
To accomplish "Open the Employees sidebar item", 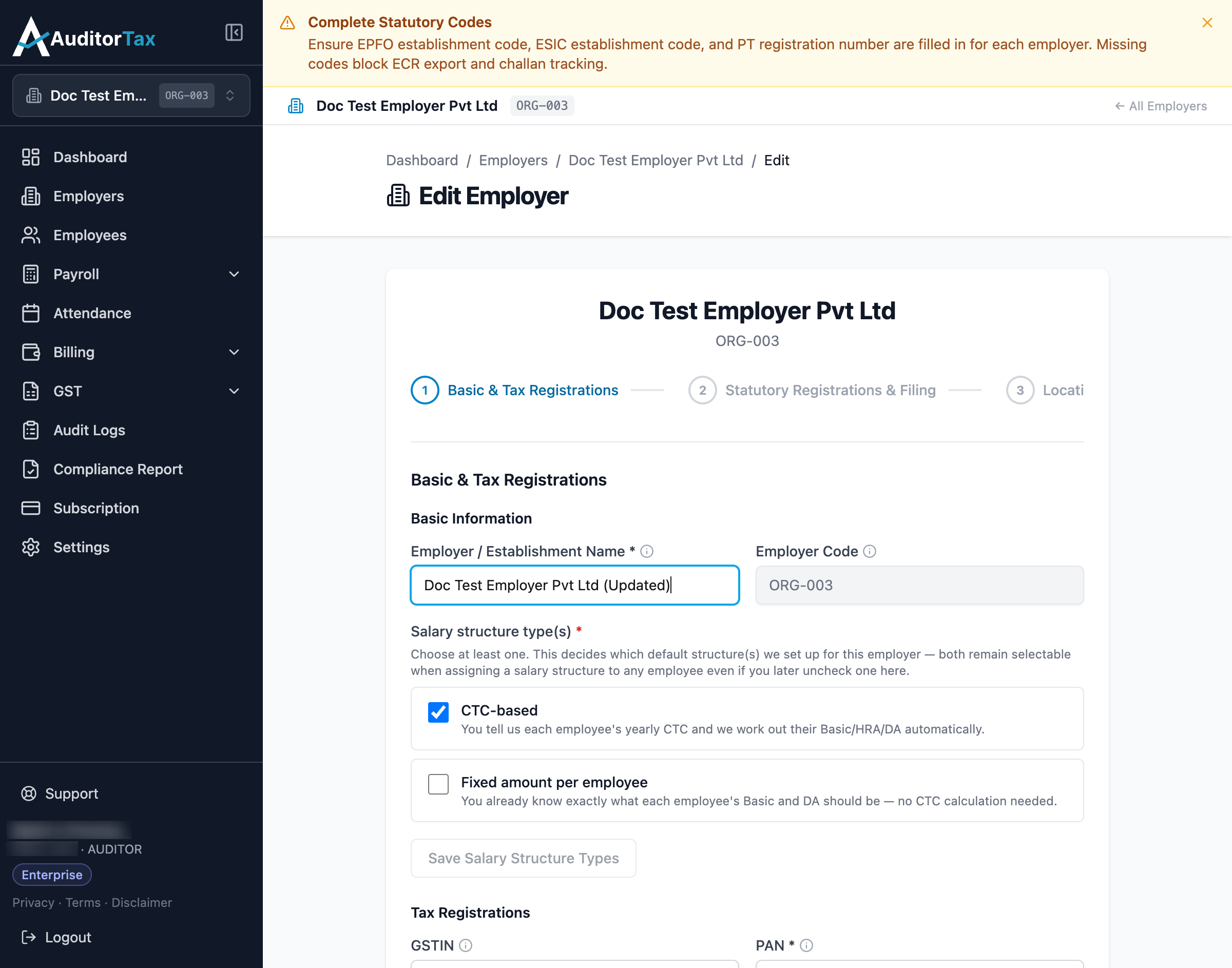I will coord(131,235).
